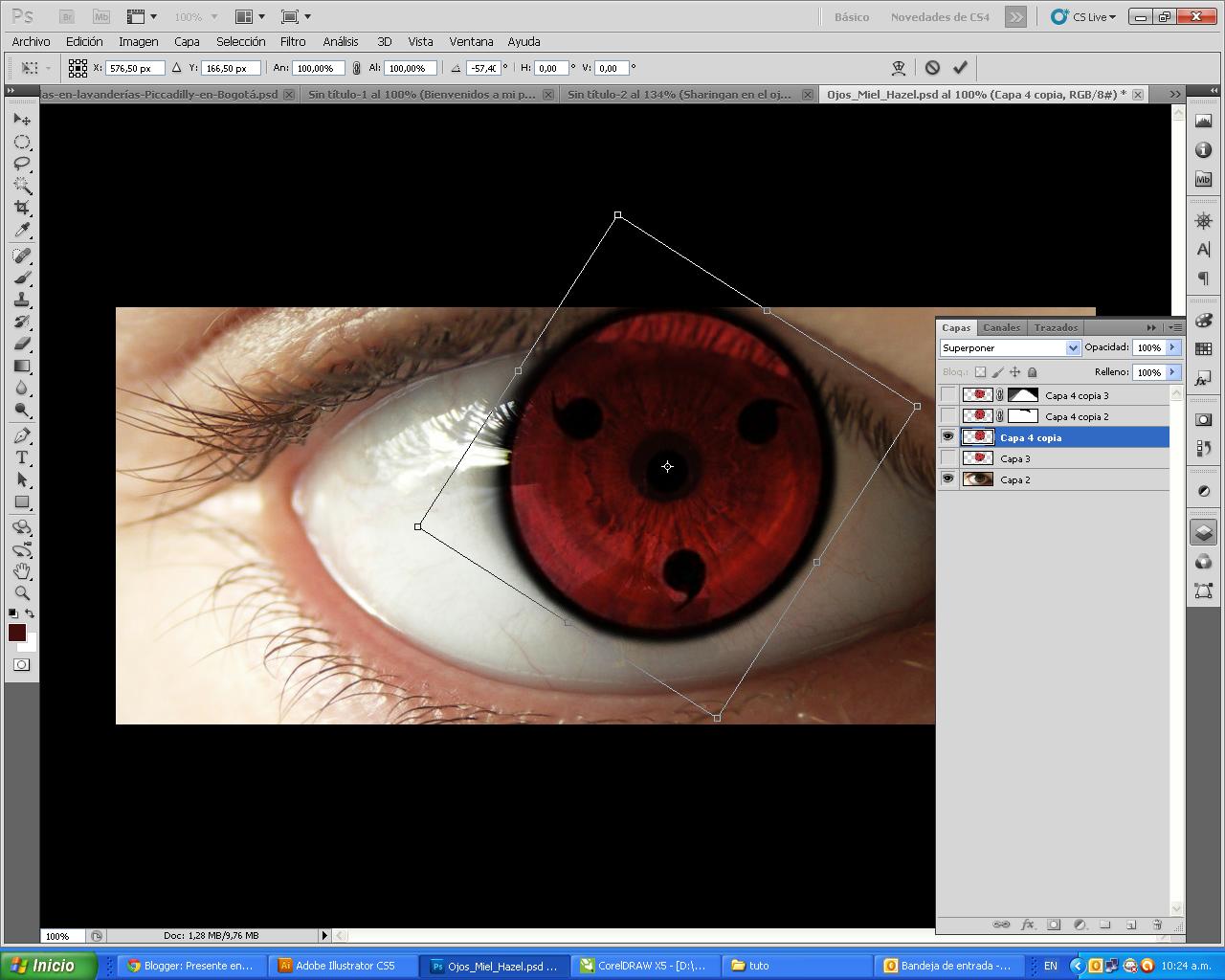Select the Quick Selection tool

(x=22, y=186)
